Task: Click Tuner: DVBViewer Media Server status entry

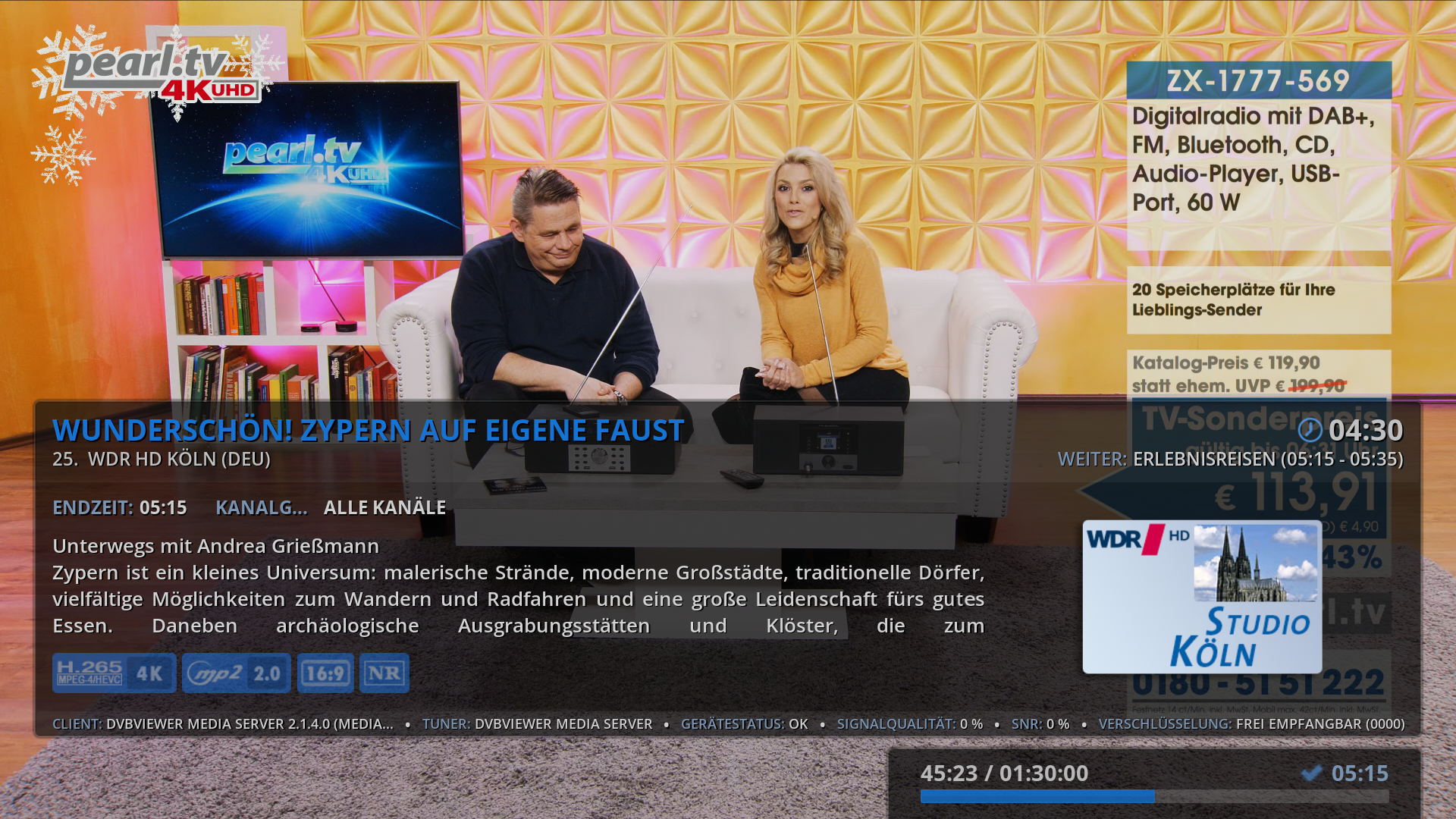Action: pyautogui.click(x=537, y=724)
